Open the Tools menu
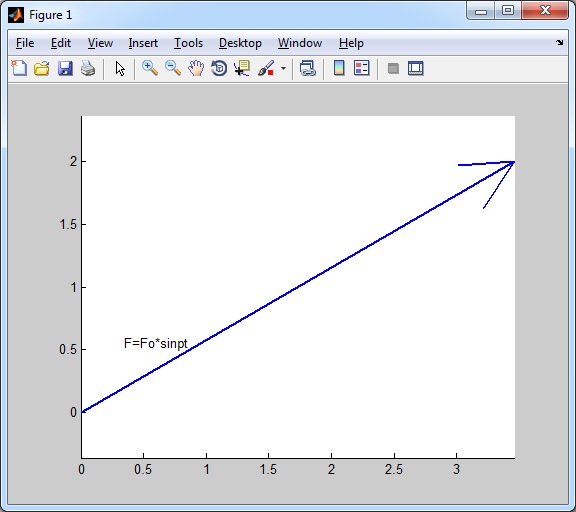 click(x=188, y=43)
